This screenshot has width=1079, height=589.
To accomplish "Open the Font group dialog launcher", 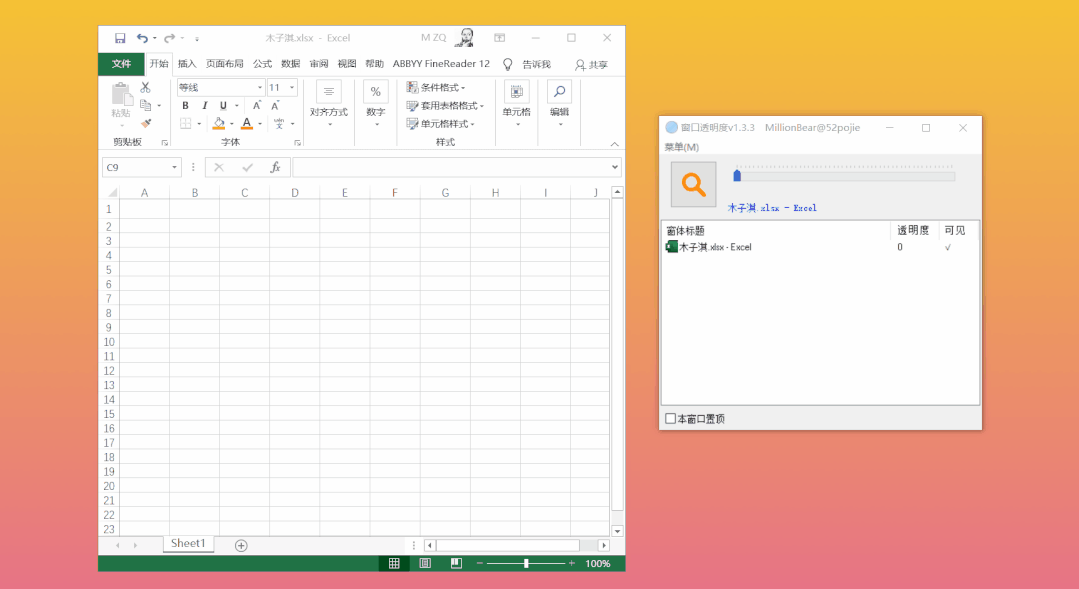I will point(297,143).
